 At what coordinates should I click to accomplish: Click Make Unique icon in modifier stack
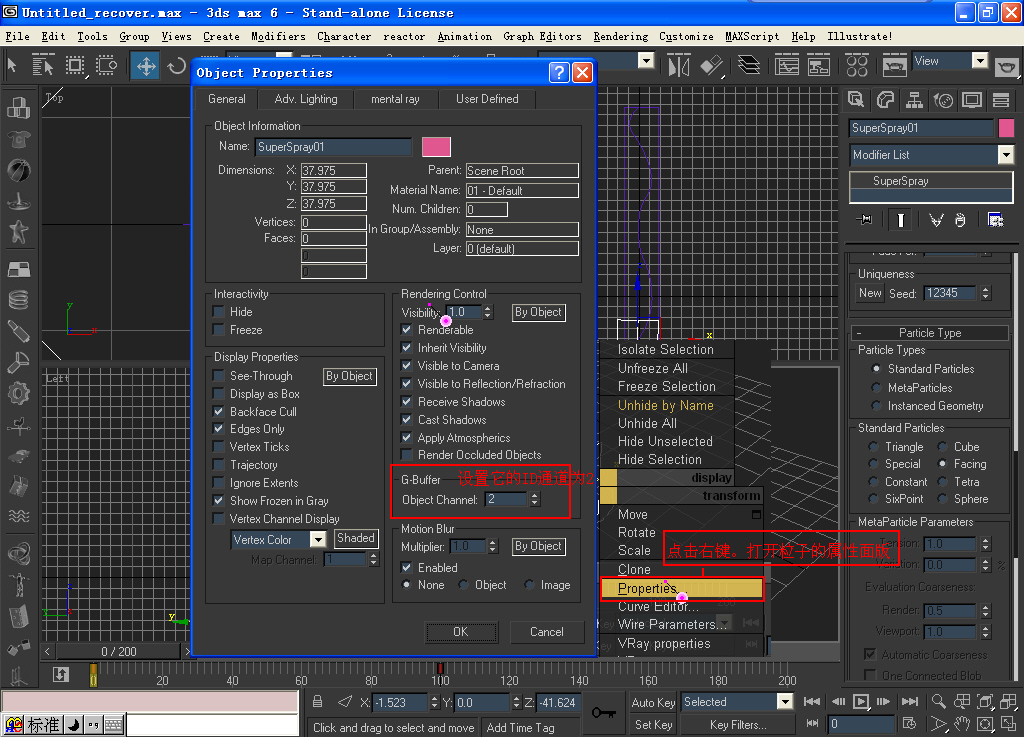[x=936, y=220]
